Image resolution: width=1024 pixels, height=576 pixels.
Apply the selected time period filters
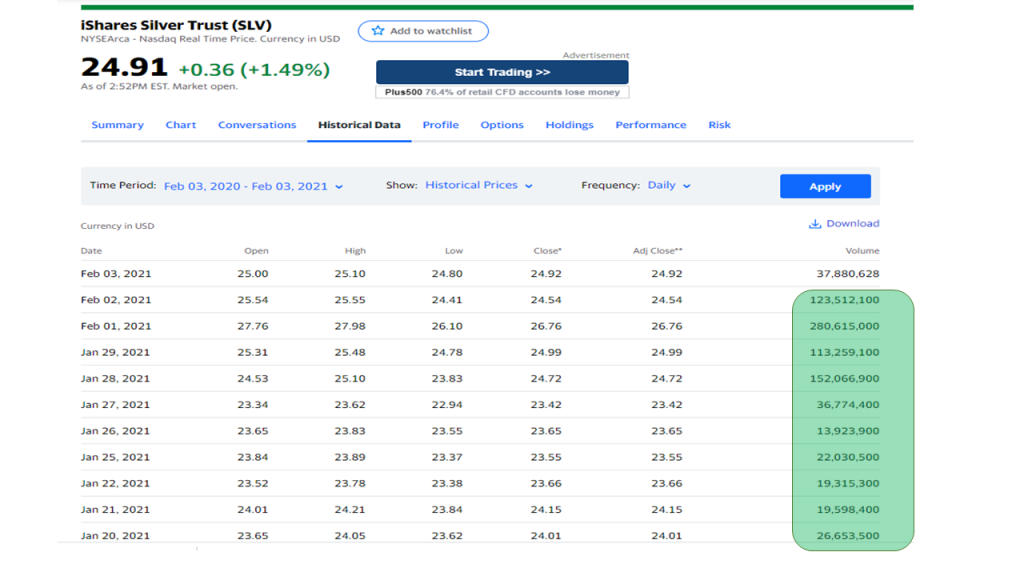click(x=825, y=186)
